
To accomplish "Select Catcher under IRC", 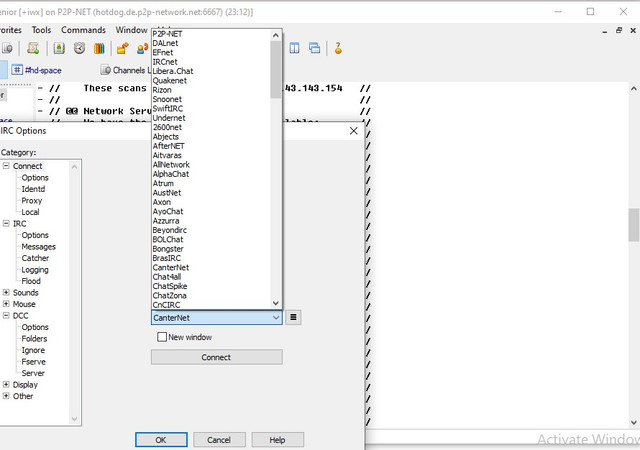I will coord(35,258).
